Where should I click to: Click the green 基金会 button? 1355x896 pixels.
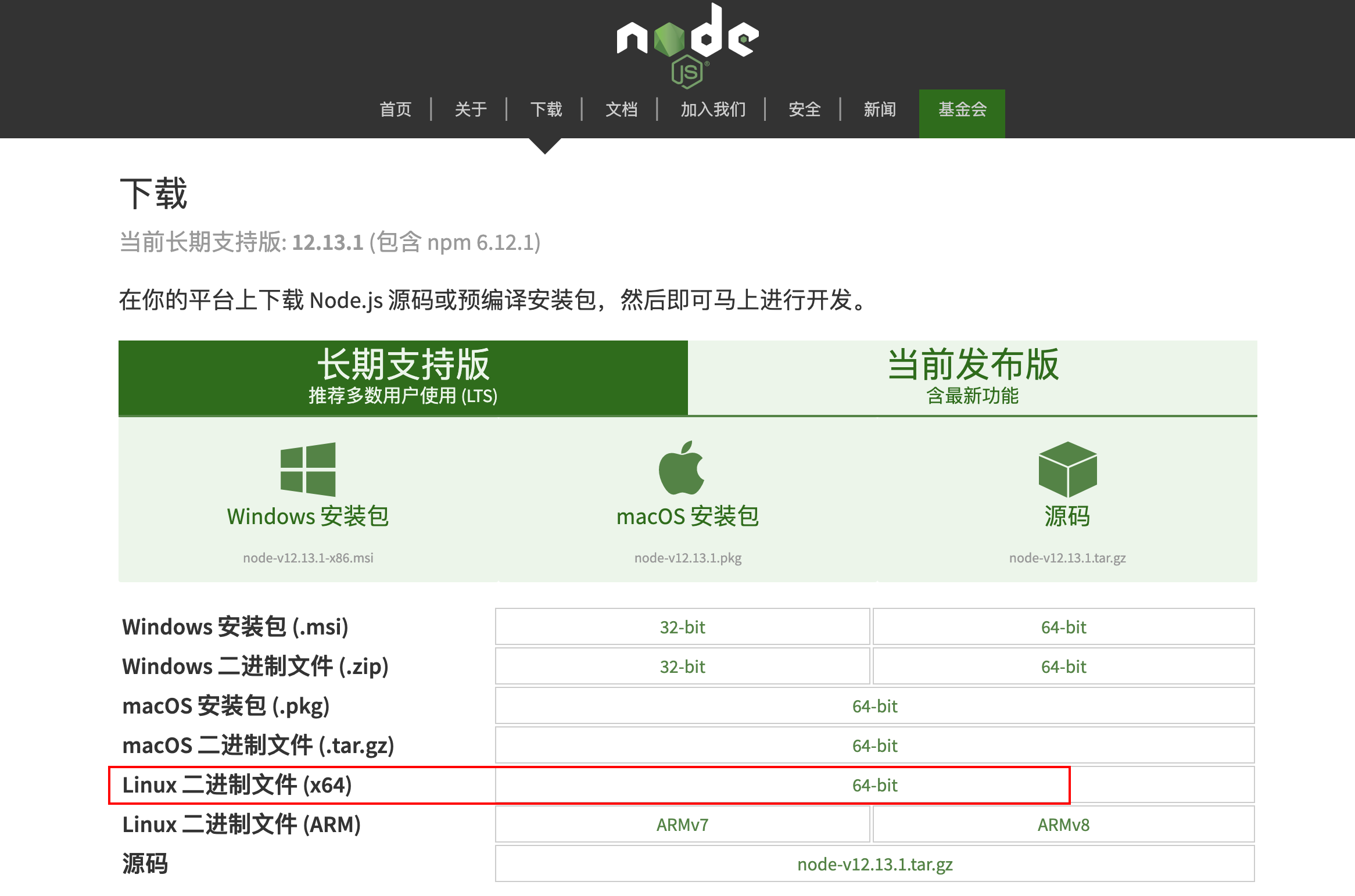tap(962, 113)
